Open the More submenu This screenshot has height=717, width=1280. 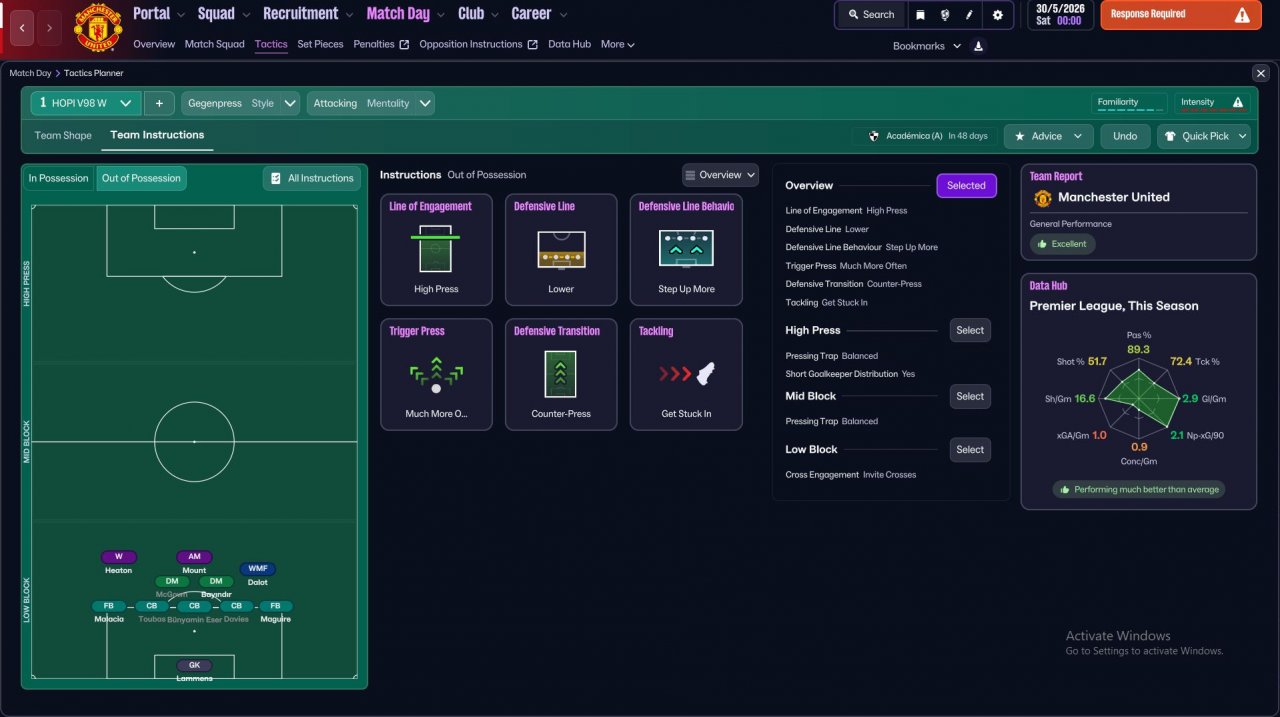tap(617, 45)
